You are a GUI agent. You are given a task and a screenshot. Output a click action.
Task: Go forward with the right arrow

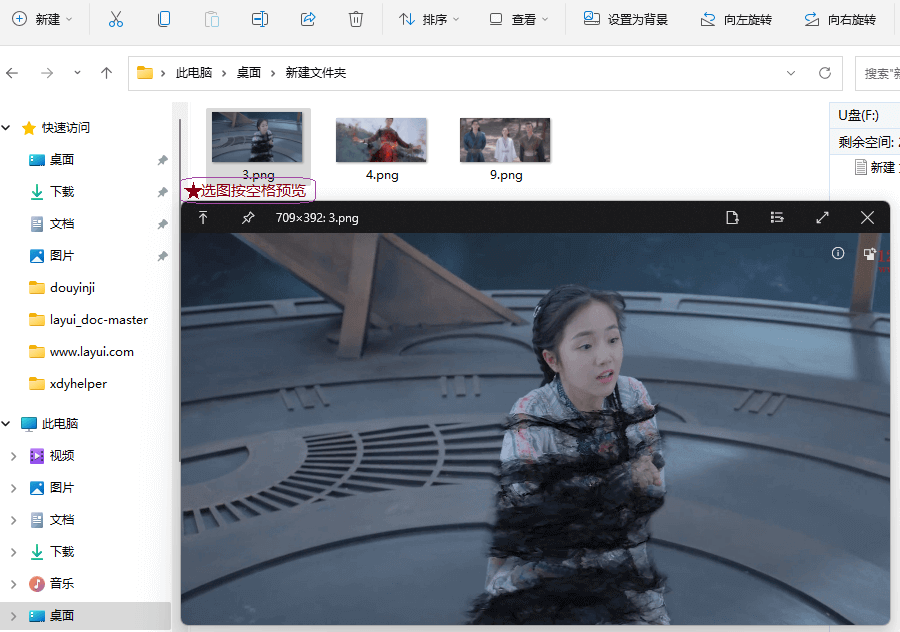coord(47,73)
